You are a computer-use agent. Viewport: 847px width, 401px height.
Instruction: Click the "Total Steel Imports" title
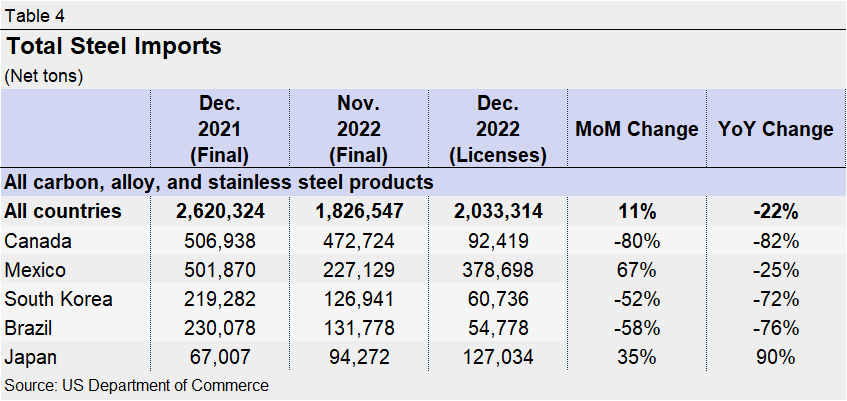114,47
